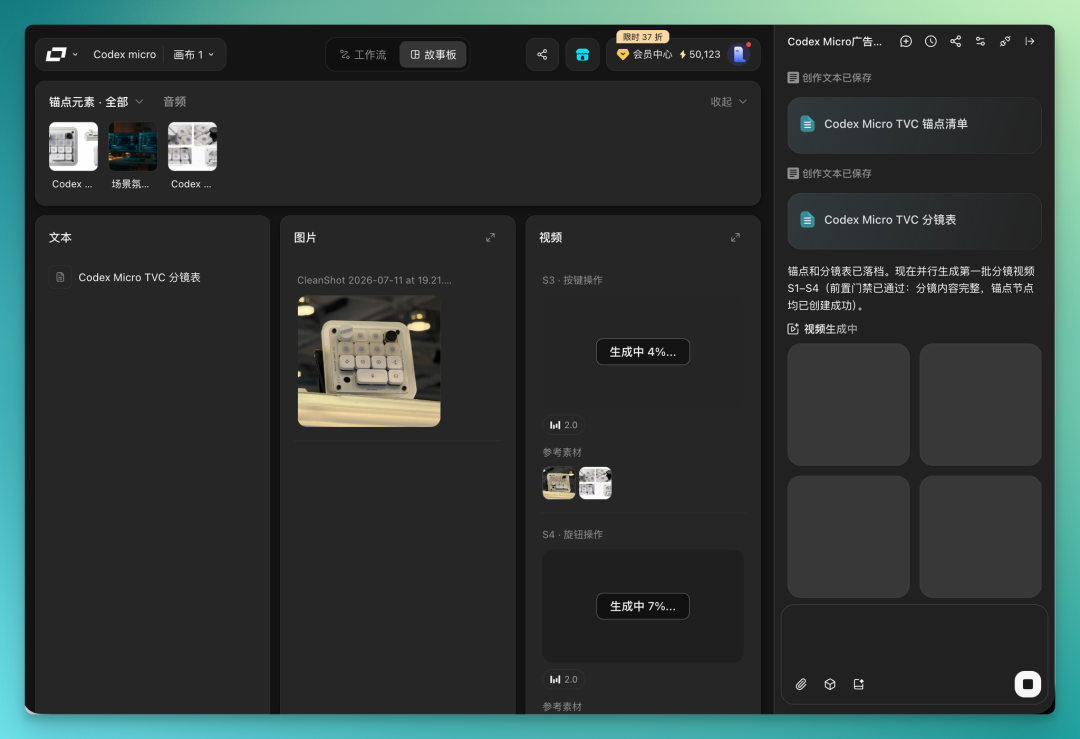
Task: Click the new chat plus icon
Action: coord(906,41)
